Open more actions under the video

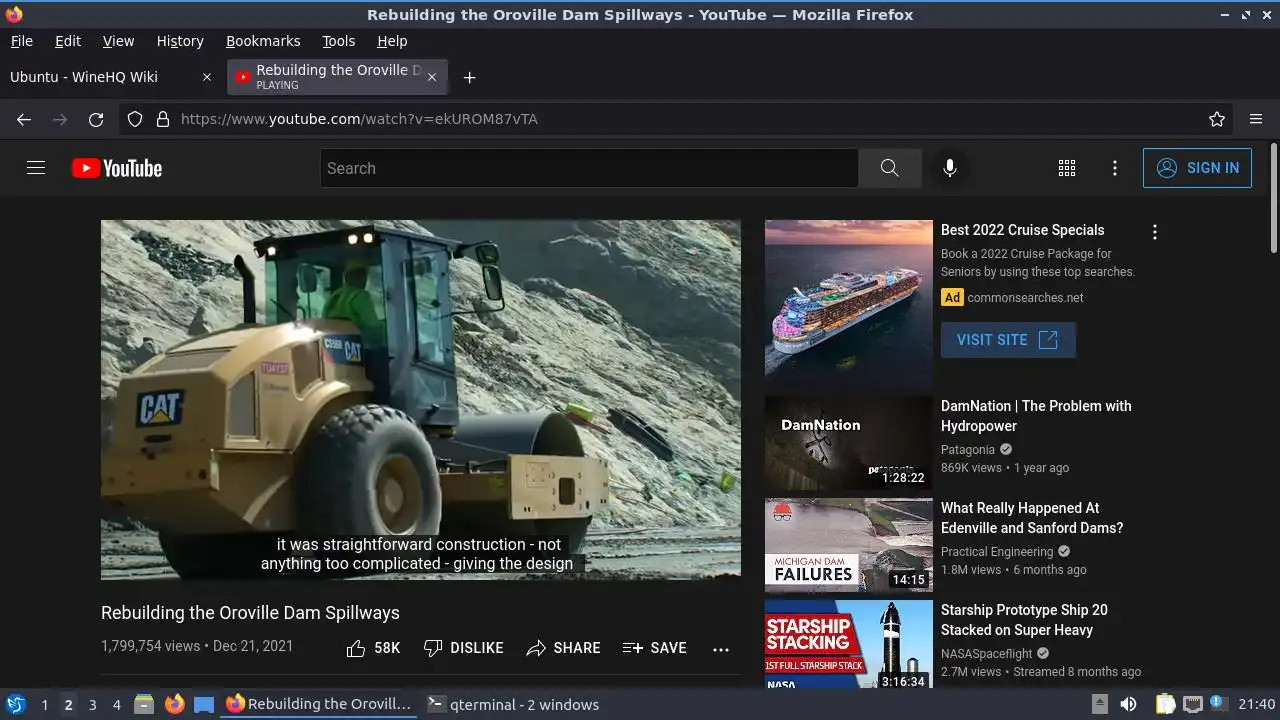[721, 649]
